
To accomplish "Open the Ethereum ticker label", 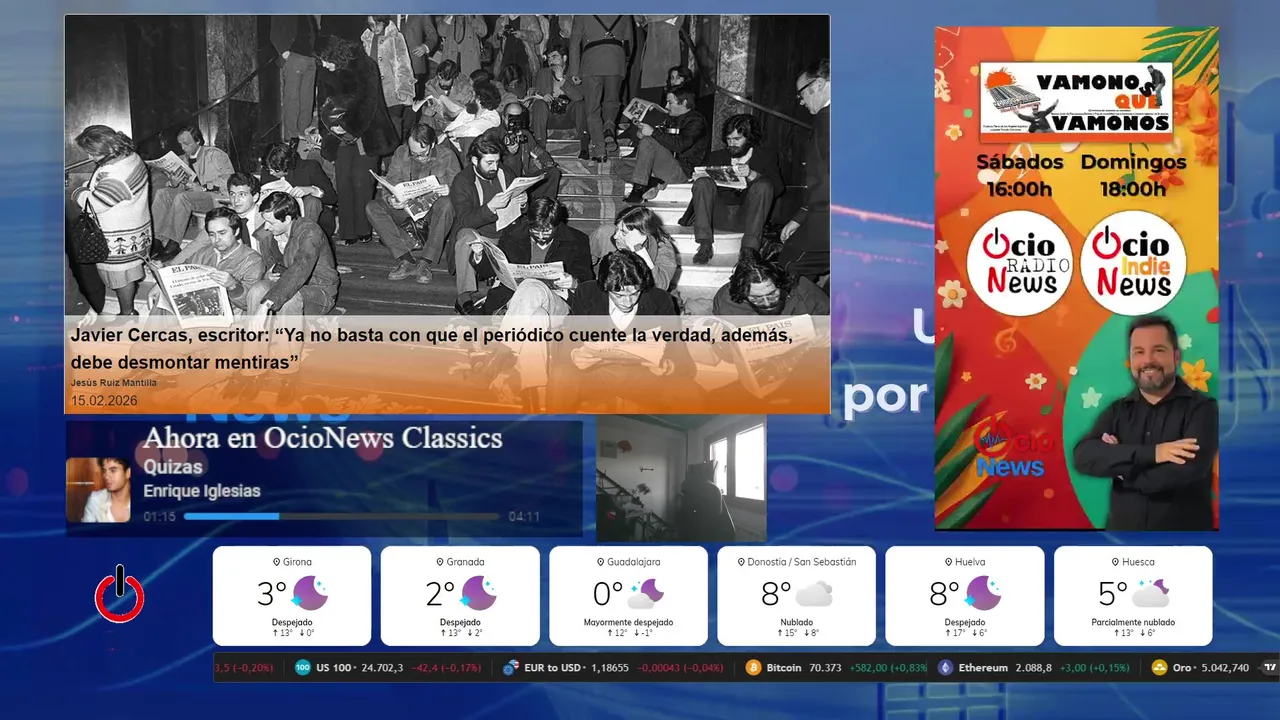I will pyautogui.click(x=983, y=667).
